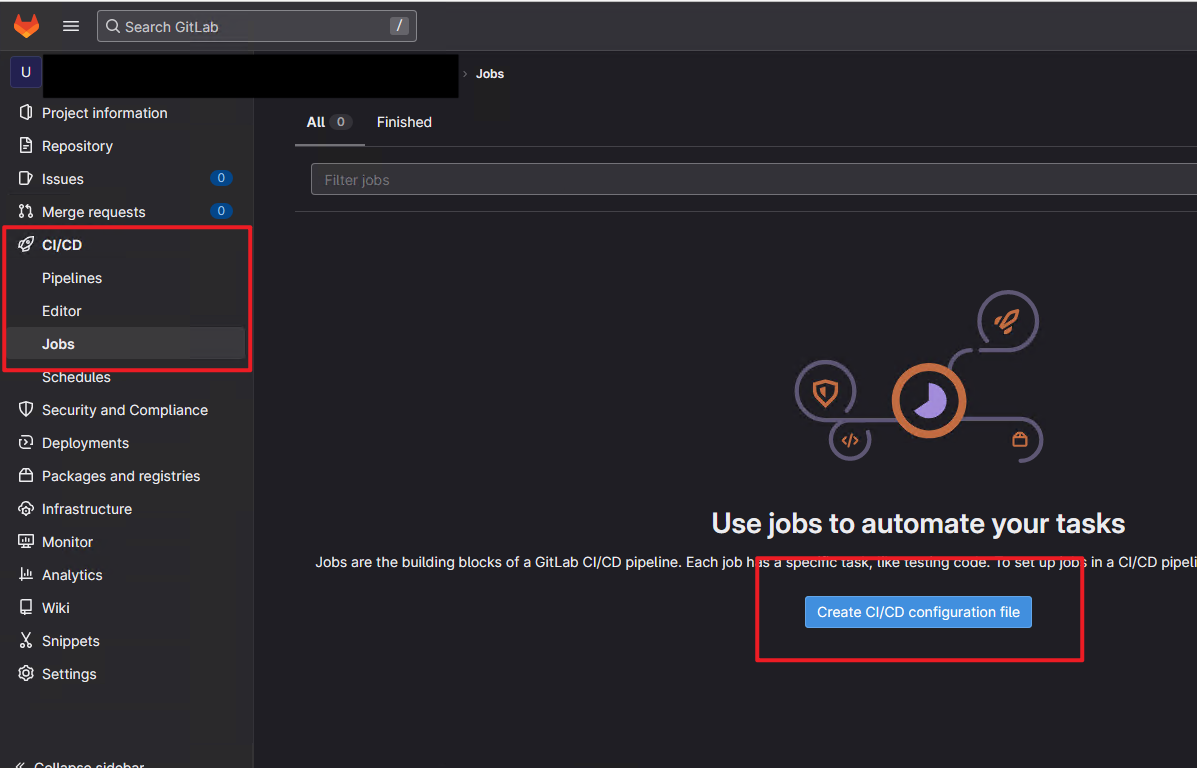Open the Repository section
The width and height of the screenshot is (1197, 768).
[77, 146]
